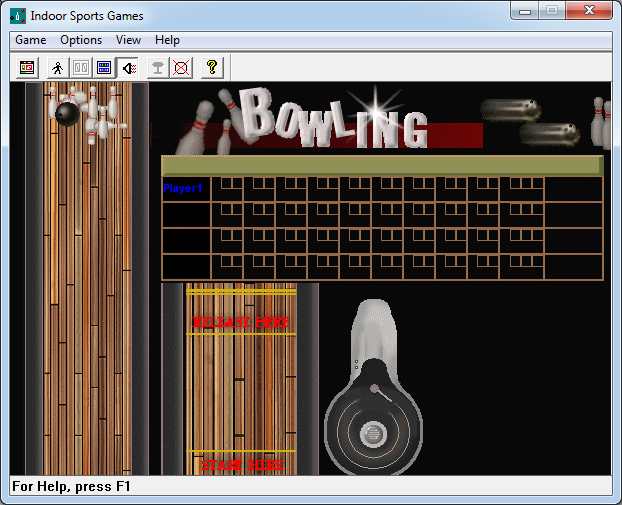Toggle the sound speaker icon
The height and width of the screenshot is (505, 622).
(x=128, y=67)
